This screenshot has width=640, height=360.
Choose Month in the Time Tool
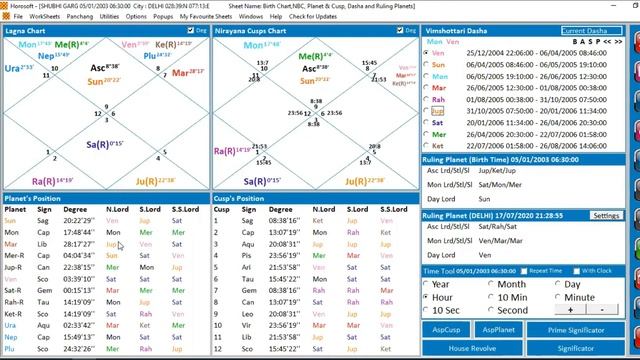[x=491, y=284]
